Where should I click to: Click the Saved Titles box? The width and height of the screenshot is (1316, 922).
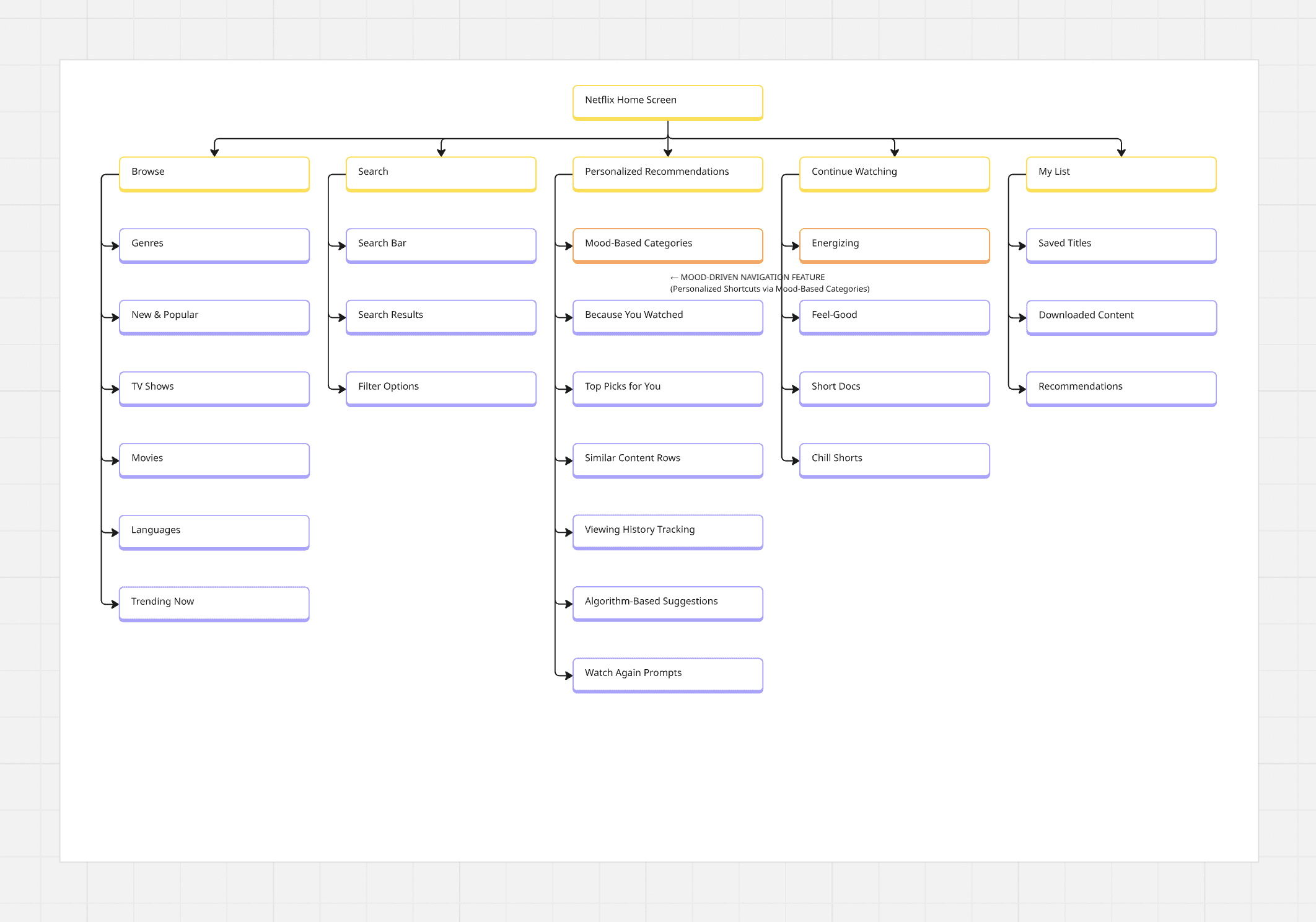coord(1121,245)
